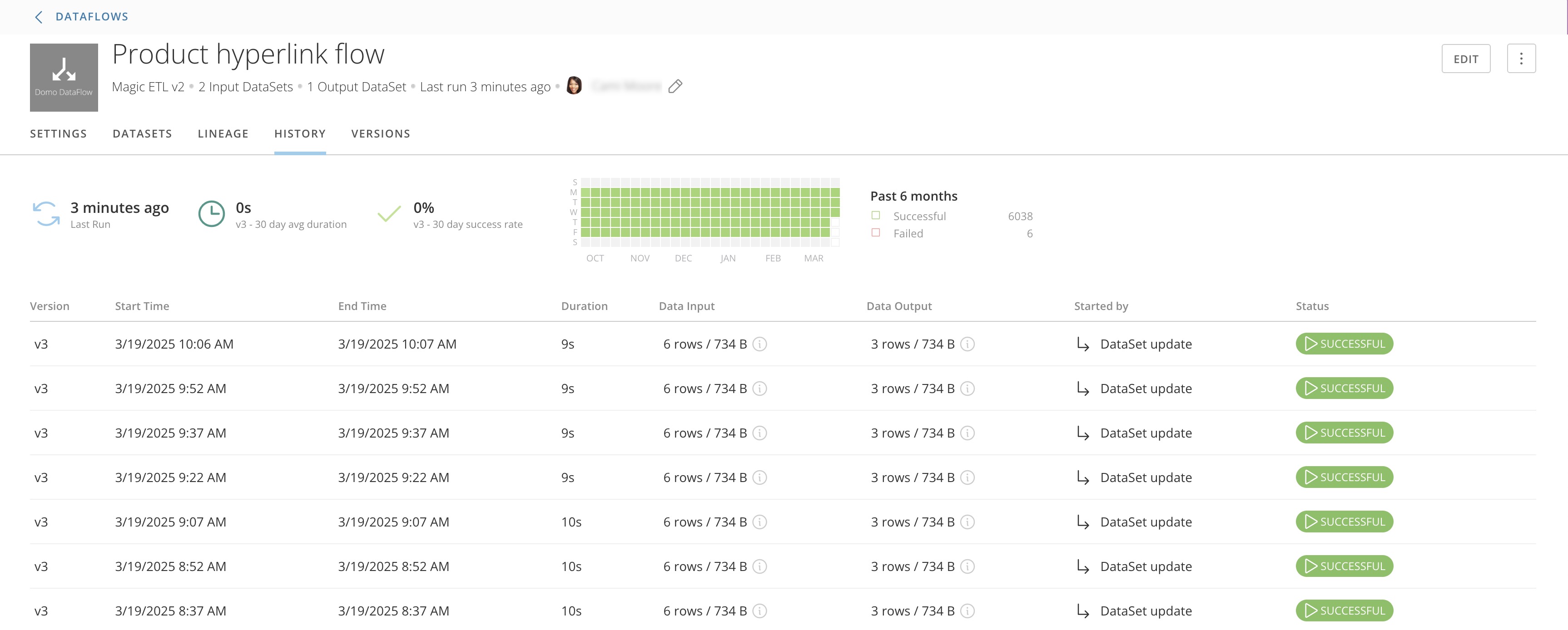Click the owner avatar picture
Viewport: 1568px width, 630px height.
(574, 86)
